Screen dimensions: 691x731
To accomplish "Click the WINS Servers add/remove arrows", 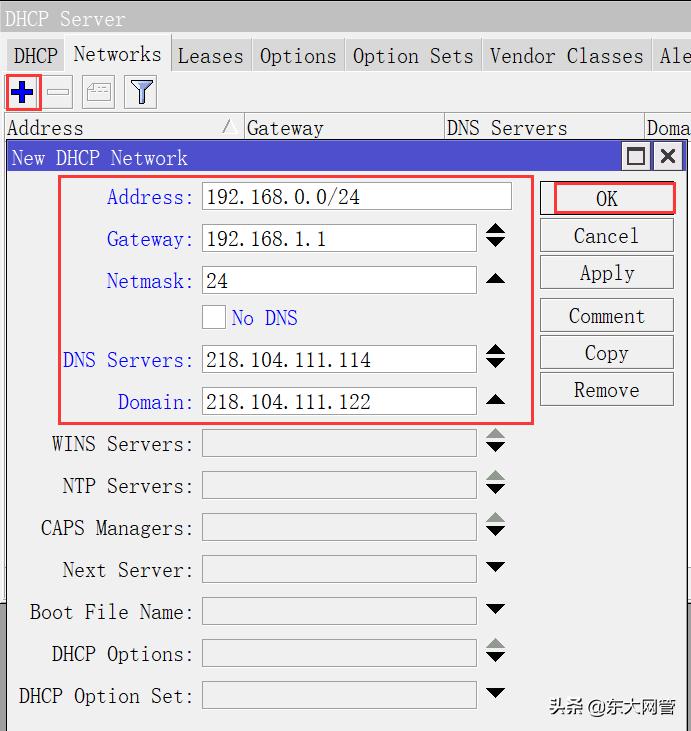I will 495,441.
